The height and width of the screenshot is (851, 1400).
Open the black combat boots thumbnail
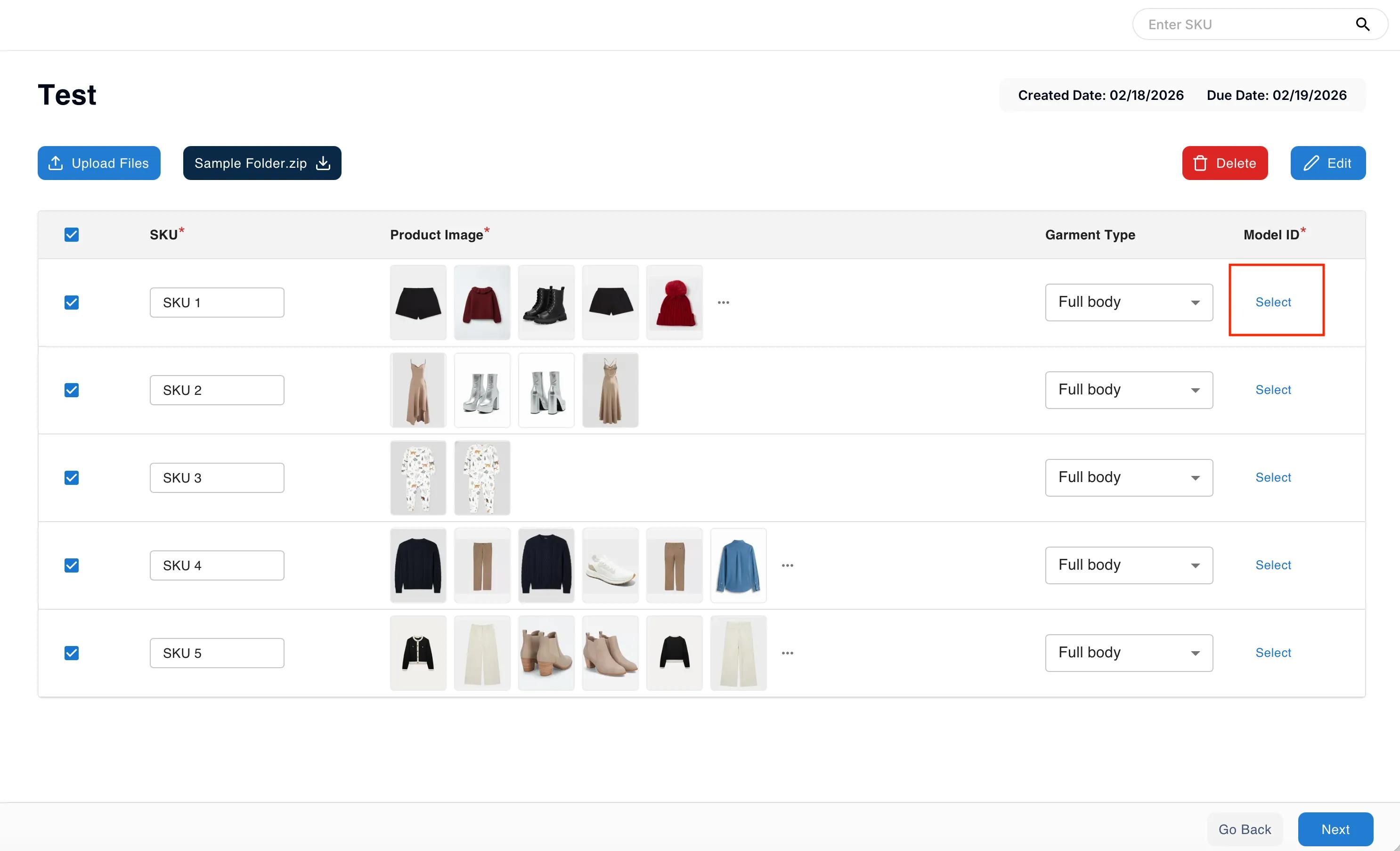(546, 303)
